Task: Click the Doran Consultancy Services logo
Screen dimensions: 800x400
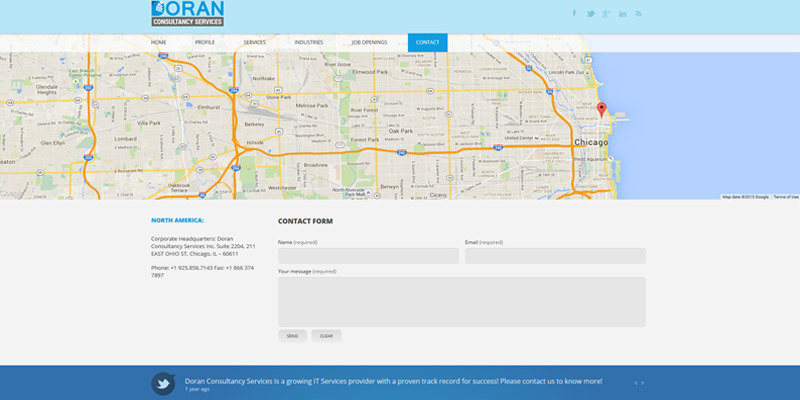Action: click(x=187, y=13)
